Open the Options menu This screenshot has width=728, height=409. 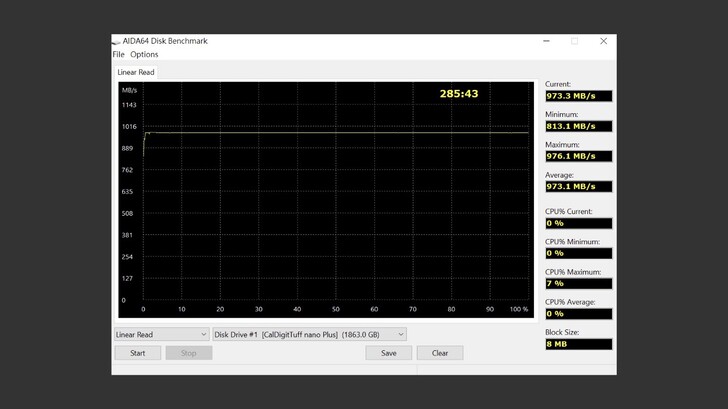pyautogui.click(x=144, y=55)
